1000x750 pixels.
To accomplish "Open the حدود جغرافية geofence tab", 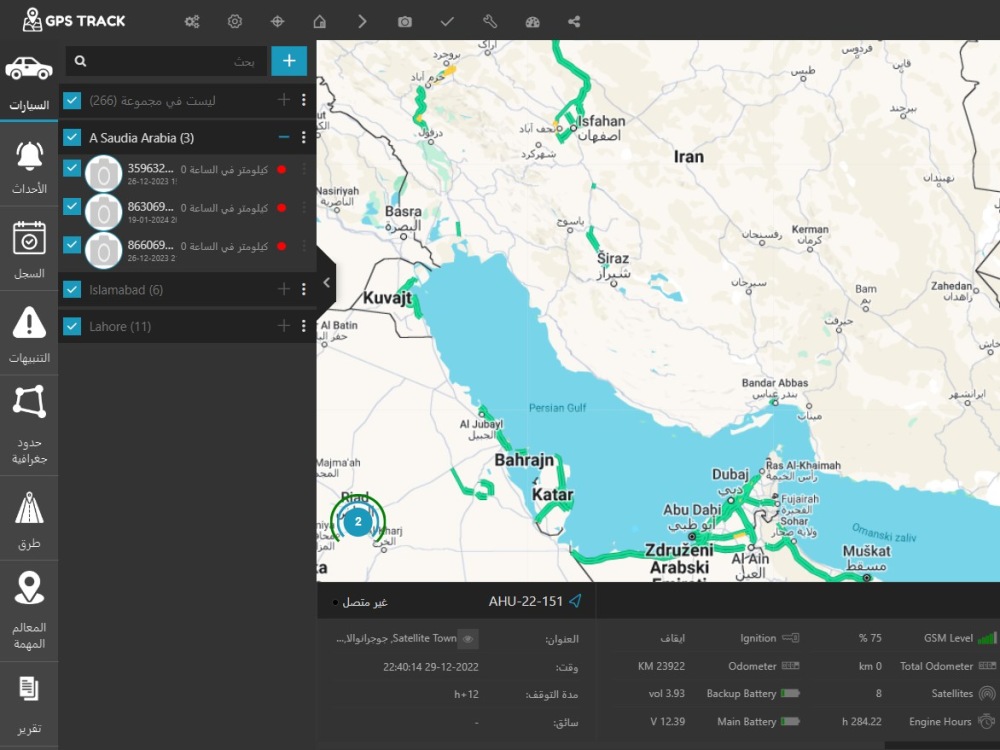I will pyautogui.click(x=29, y=425).
